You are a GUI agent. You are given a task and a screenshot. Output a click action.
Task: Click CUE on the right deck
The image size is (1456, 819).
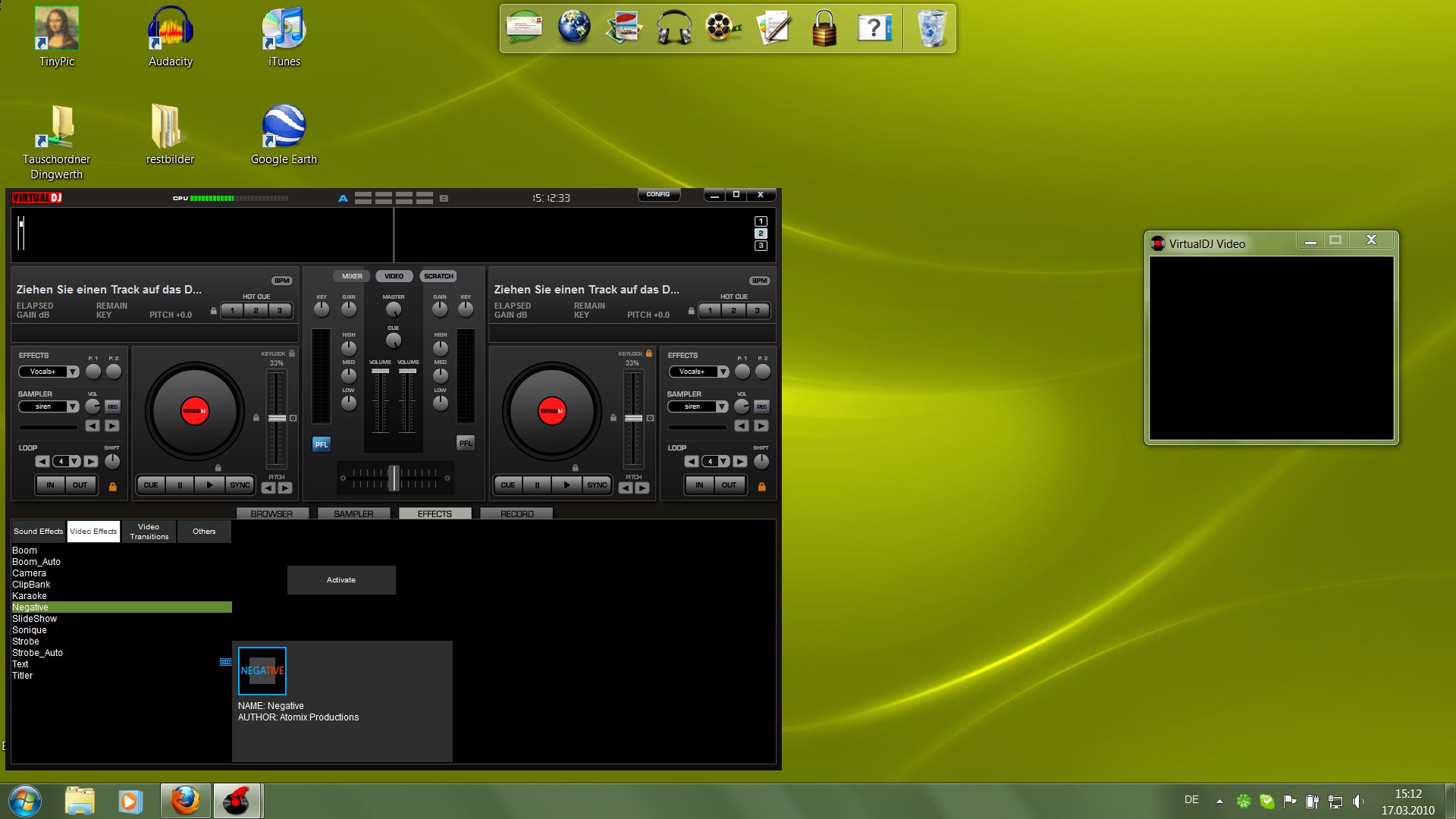click(507, 485)
